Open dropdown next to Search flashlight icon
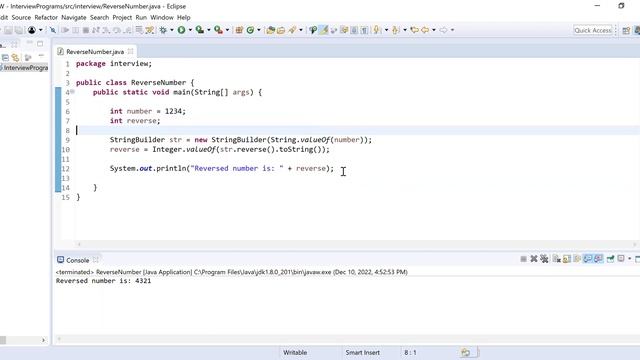 301,30
